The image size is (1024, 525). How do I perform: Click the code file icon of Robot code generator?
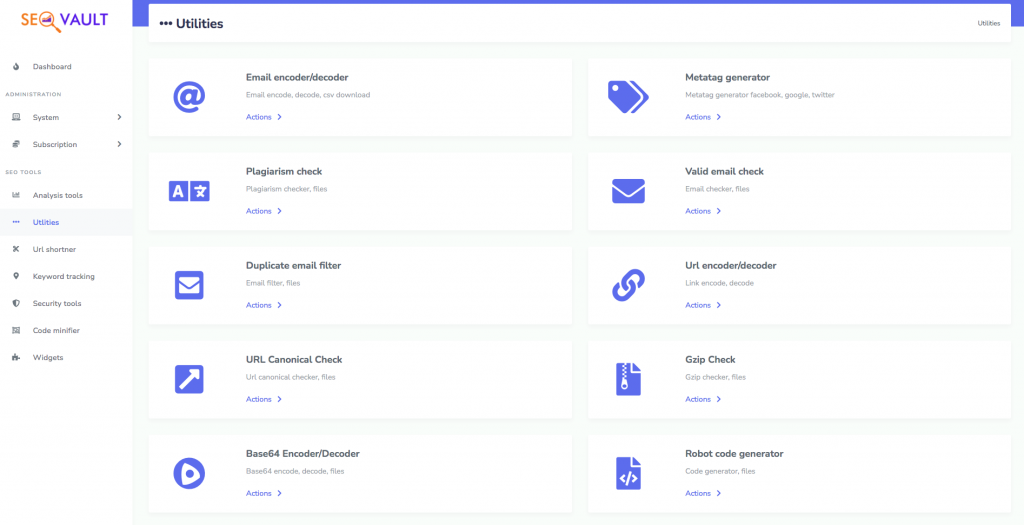click(x=628, y=473)
